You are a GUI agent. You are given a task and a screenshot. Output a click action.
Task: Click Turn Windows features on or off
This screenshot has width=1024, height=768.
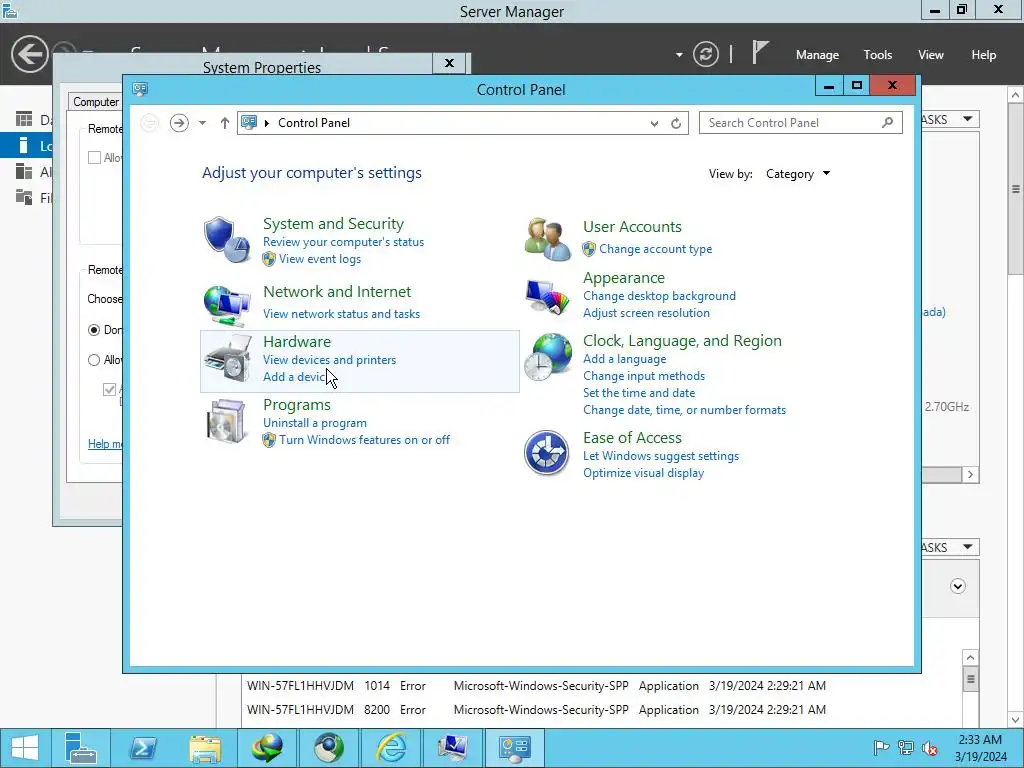point(364,440)
